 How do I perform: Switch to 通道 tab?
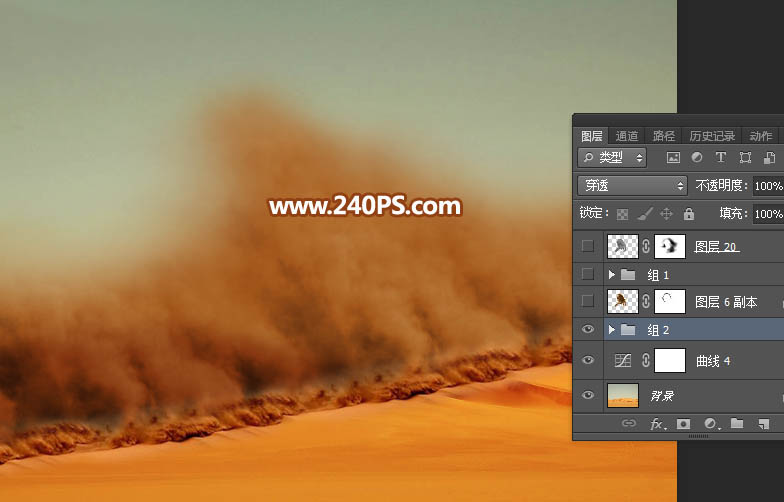(x=626, y=136)
